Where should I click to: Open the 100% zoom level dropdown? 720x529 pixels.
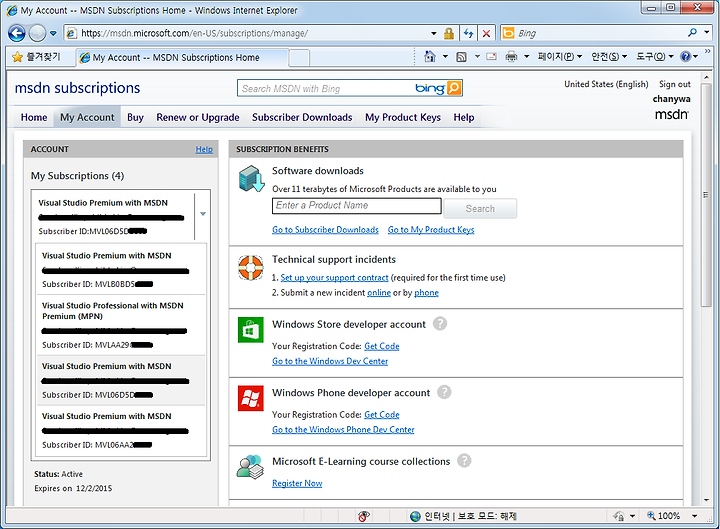pos(695,516)
